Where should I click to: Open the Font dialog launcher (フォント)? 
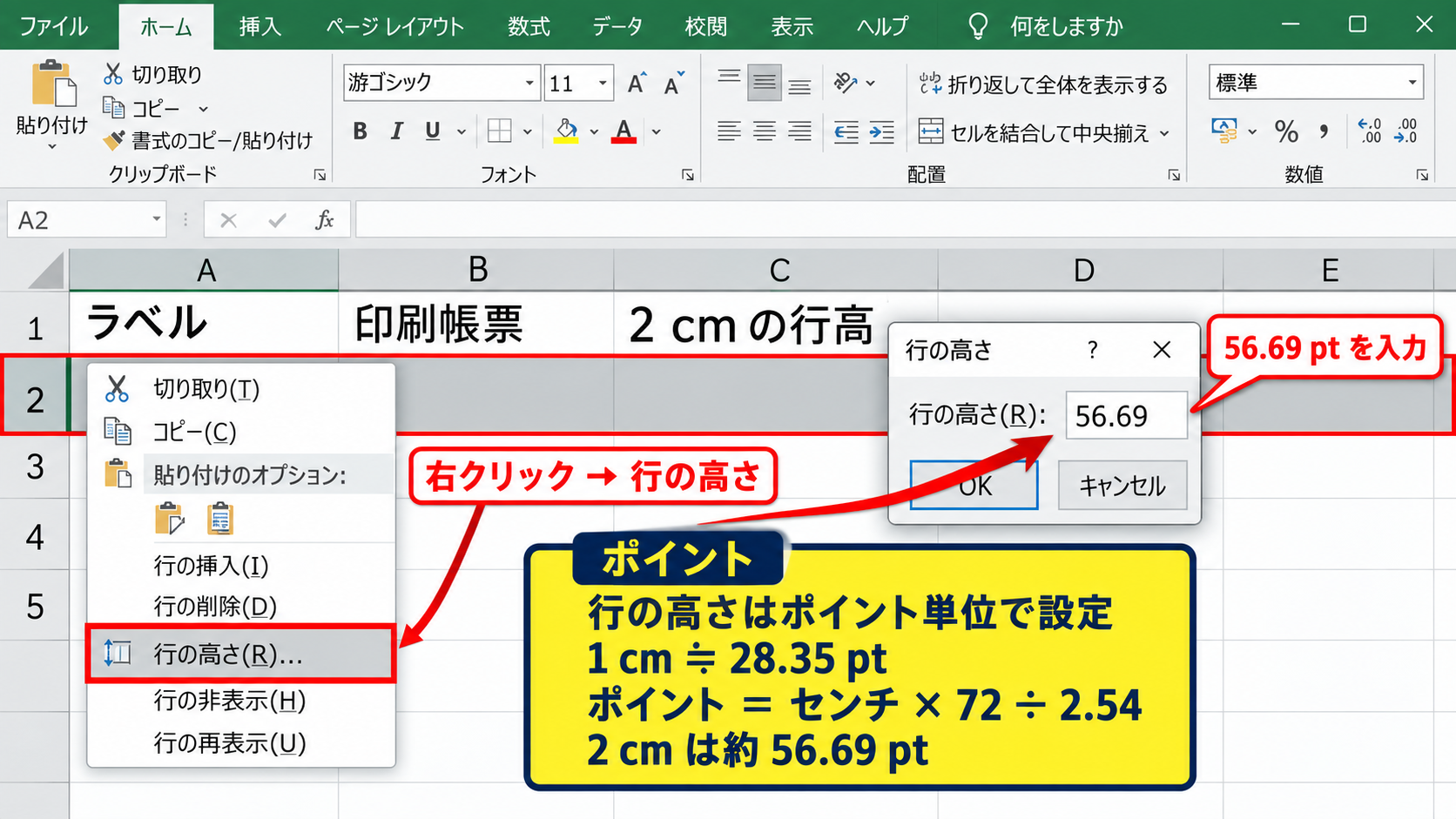point(688,175)
